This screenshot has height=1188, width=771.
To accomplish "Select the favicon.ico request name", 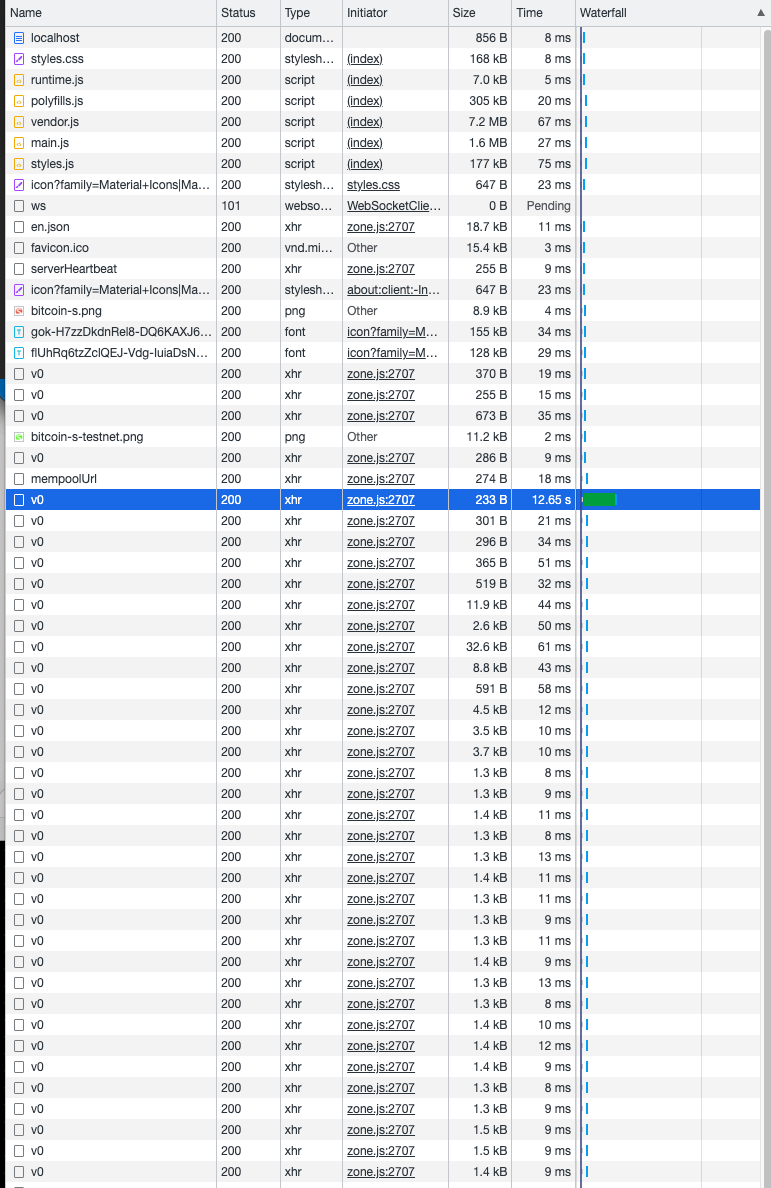I will point(60,248).
